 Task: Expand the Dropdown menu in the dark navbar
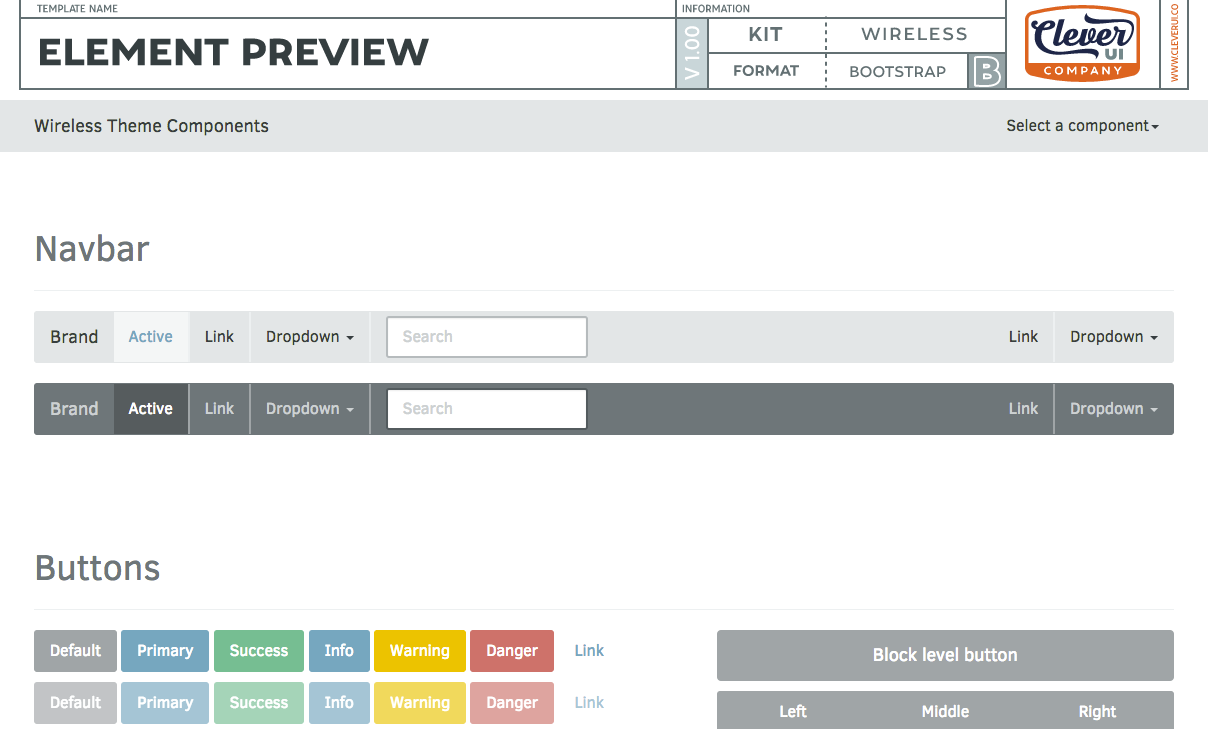[309, 408]
